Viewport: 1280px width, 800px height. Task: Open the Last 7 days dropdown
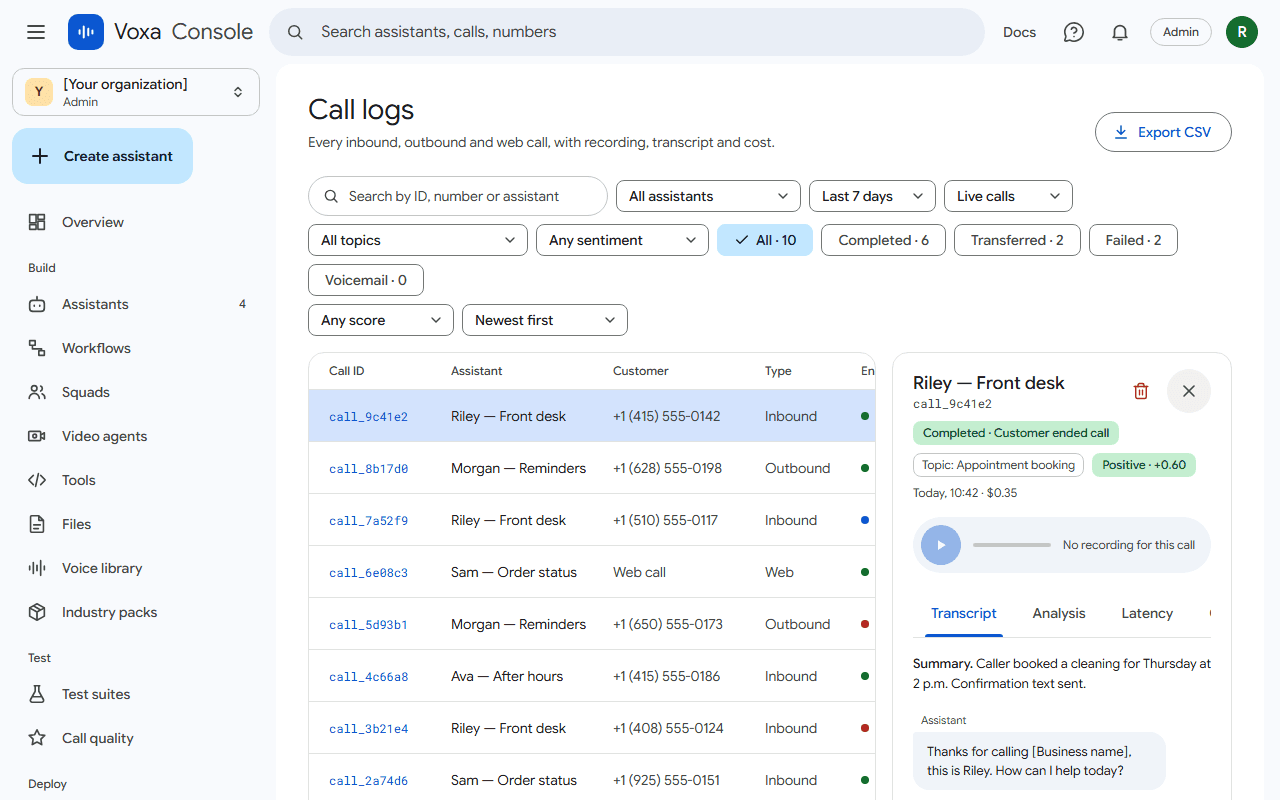(873, 196)
